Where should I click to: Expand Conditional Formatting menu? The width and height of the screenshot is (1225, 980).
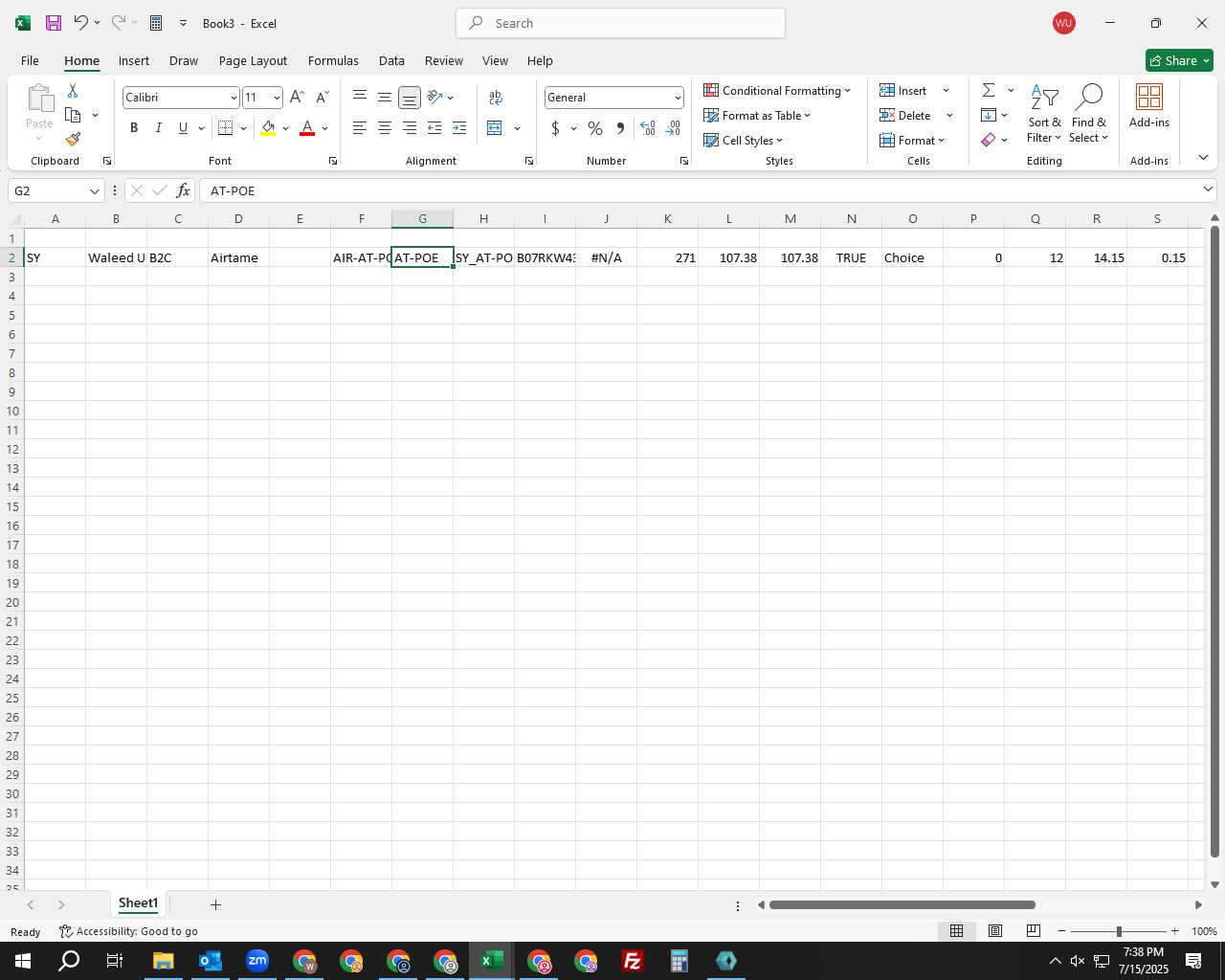(777, 90)
